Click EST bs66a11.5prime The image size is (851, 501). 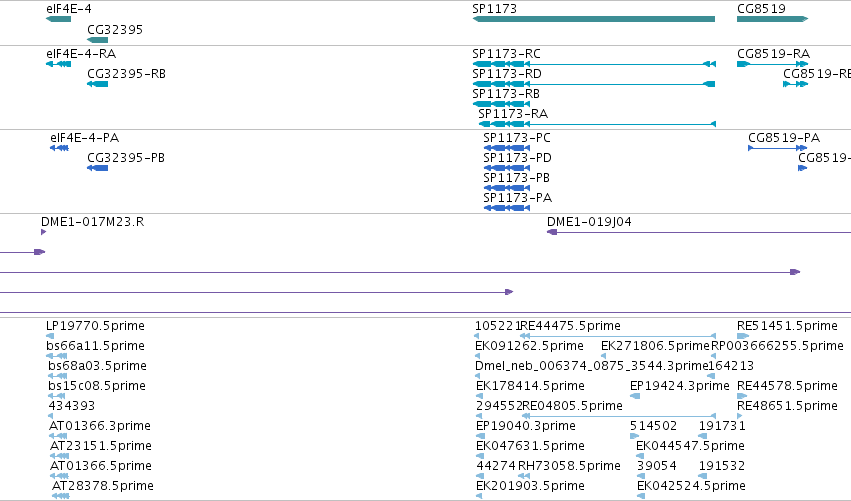point(57,356)
